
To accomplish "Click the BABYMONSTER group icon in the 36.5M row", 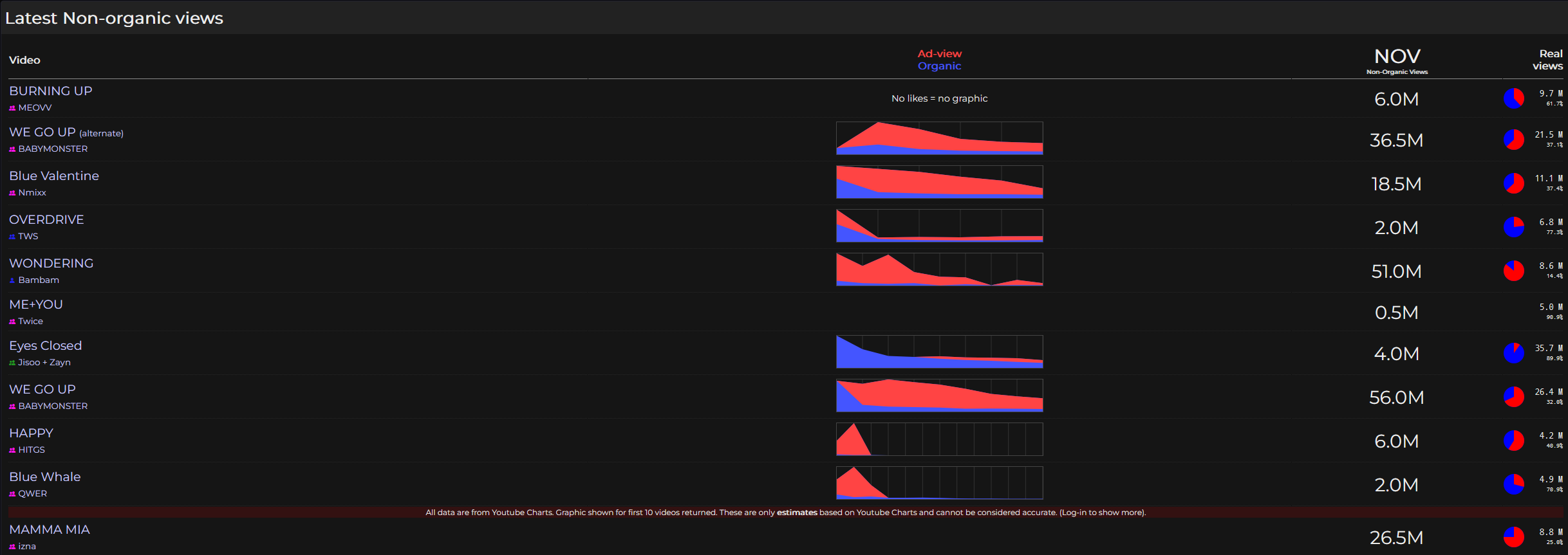I will (x=12, y=149).
